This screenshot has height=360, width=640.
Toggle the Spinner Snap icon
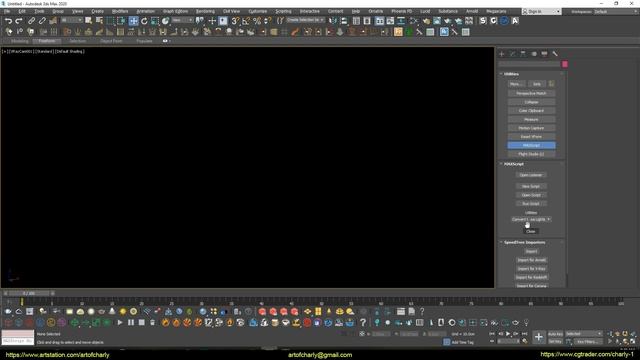pos(267,21)
